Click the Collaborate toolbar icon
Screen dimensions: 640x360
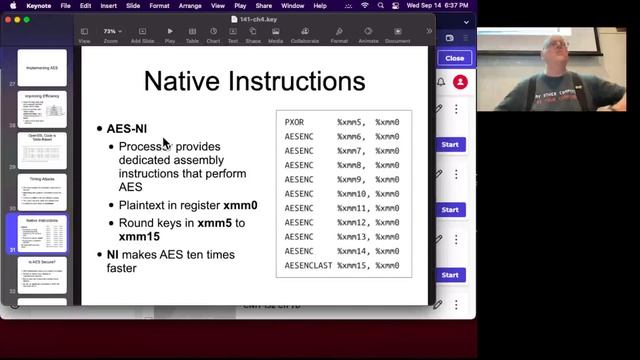pyautogui.click(x=305, y=35)
